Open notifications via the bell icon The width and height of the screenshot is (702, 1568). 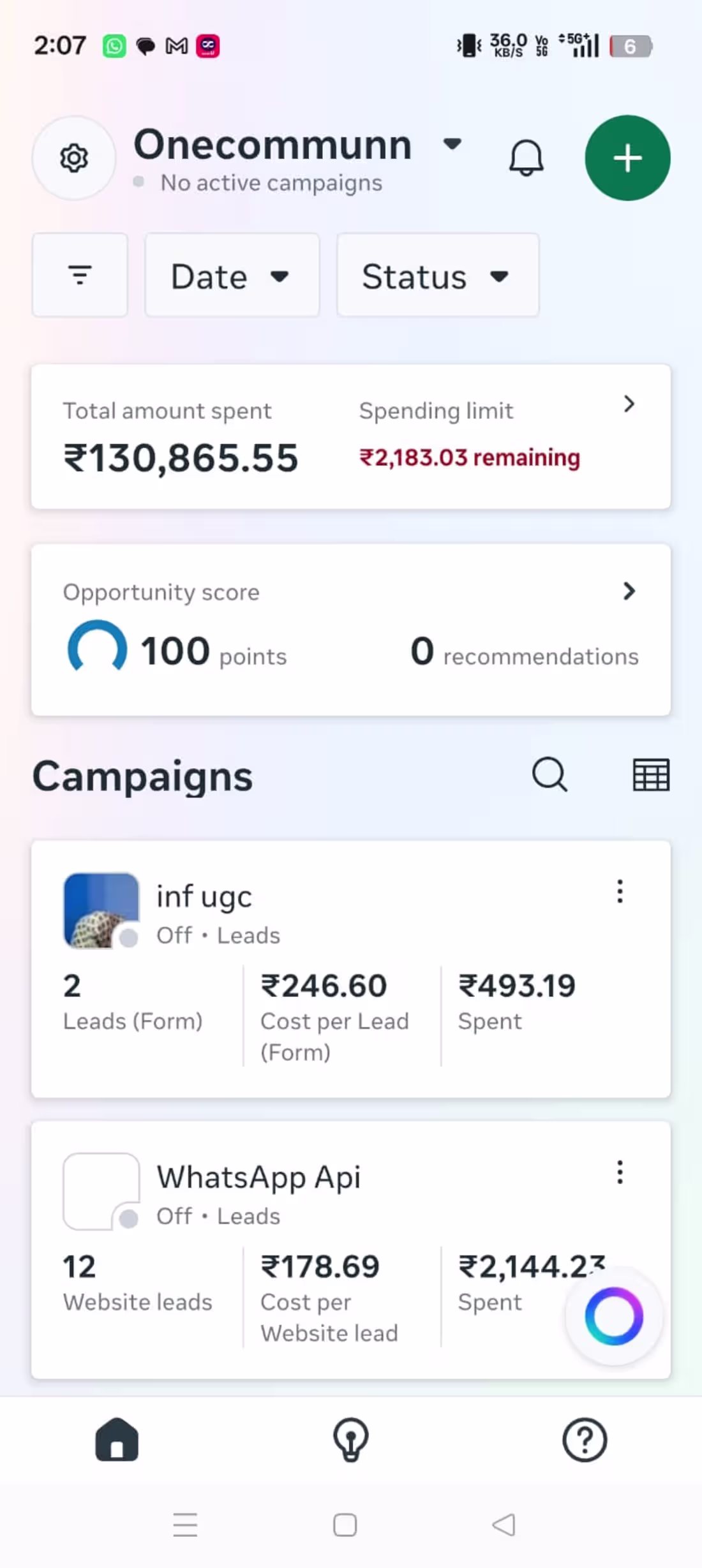526,158
